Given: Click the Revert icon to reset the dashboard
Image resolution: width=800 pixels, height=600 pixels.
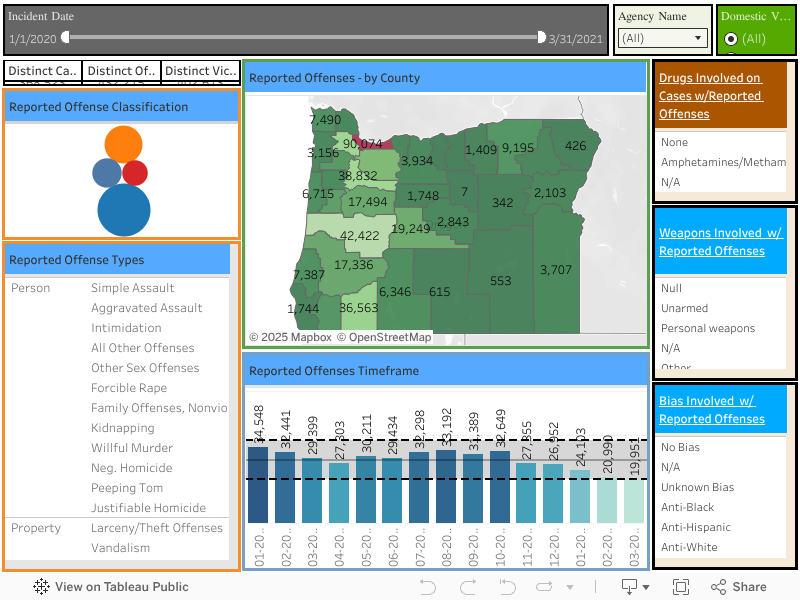Looking at the screenshot, I should [x=506, y=587].
